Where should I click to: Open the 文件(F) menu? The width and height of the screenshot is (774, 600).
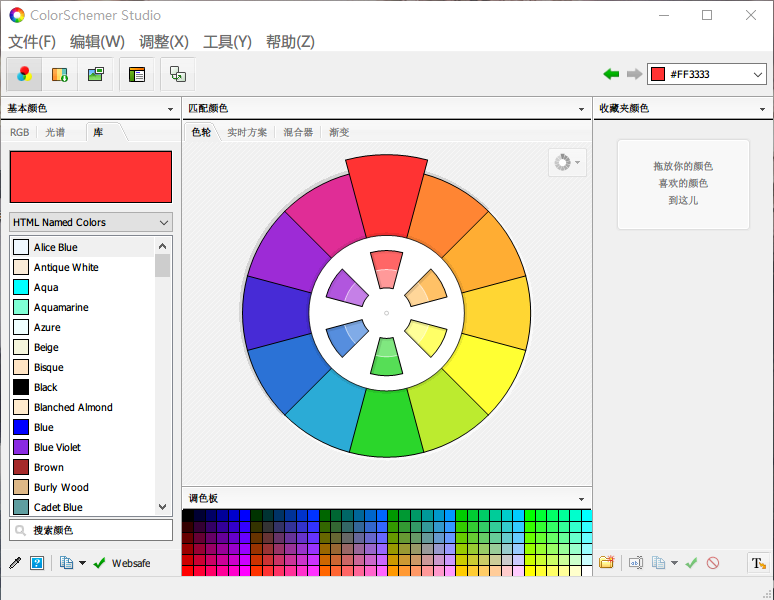pos(32,42)
